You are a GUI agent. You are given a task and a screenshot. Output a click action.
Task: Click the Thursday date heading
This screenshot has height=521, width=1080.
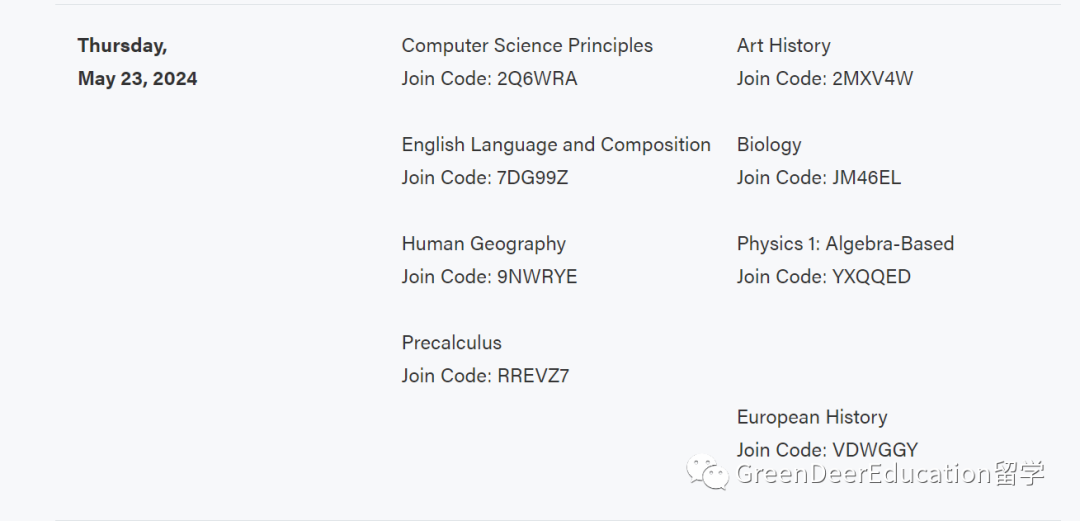[x=123, y=46]
